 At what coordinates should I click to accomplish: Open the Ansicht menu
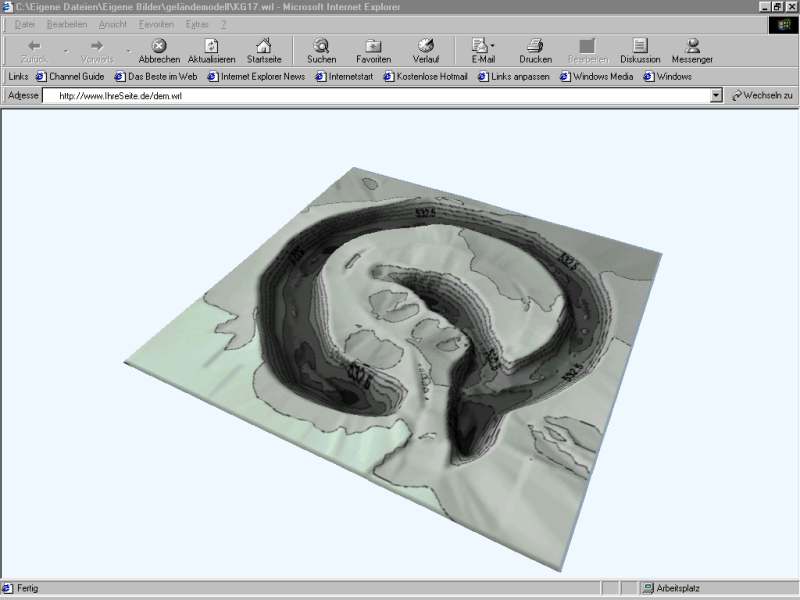[x=112, y=23]
